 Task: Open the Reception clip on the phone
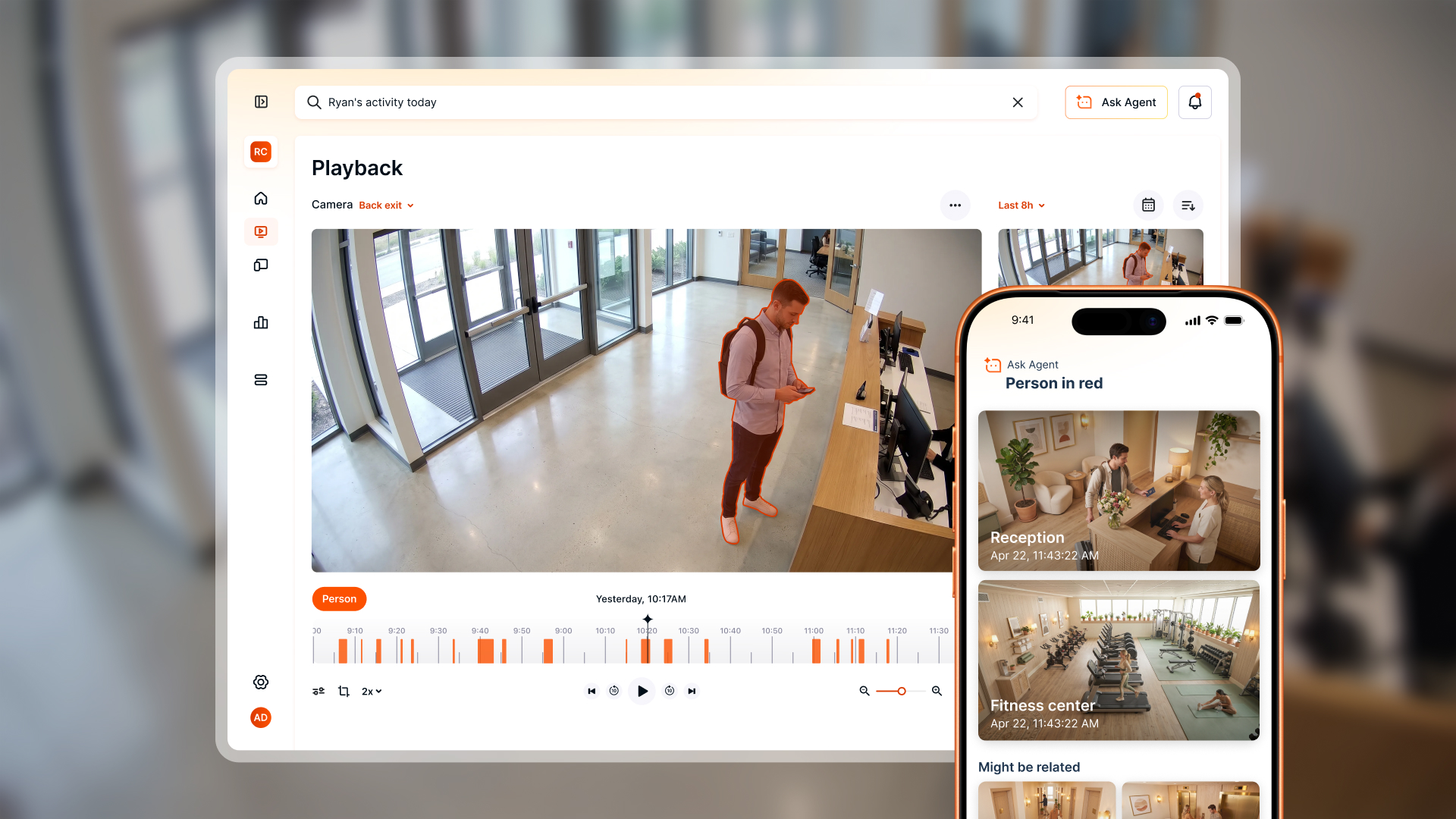pyautogui.click(x=1119, y=491)
